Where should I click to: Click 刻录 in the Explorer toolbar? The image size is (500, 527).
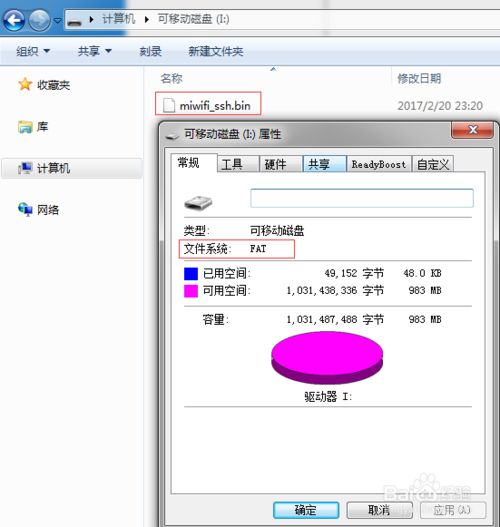151,51
